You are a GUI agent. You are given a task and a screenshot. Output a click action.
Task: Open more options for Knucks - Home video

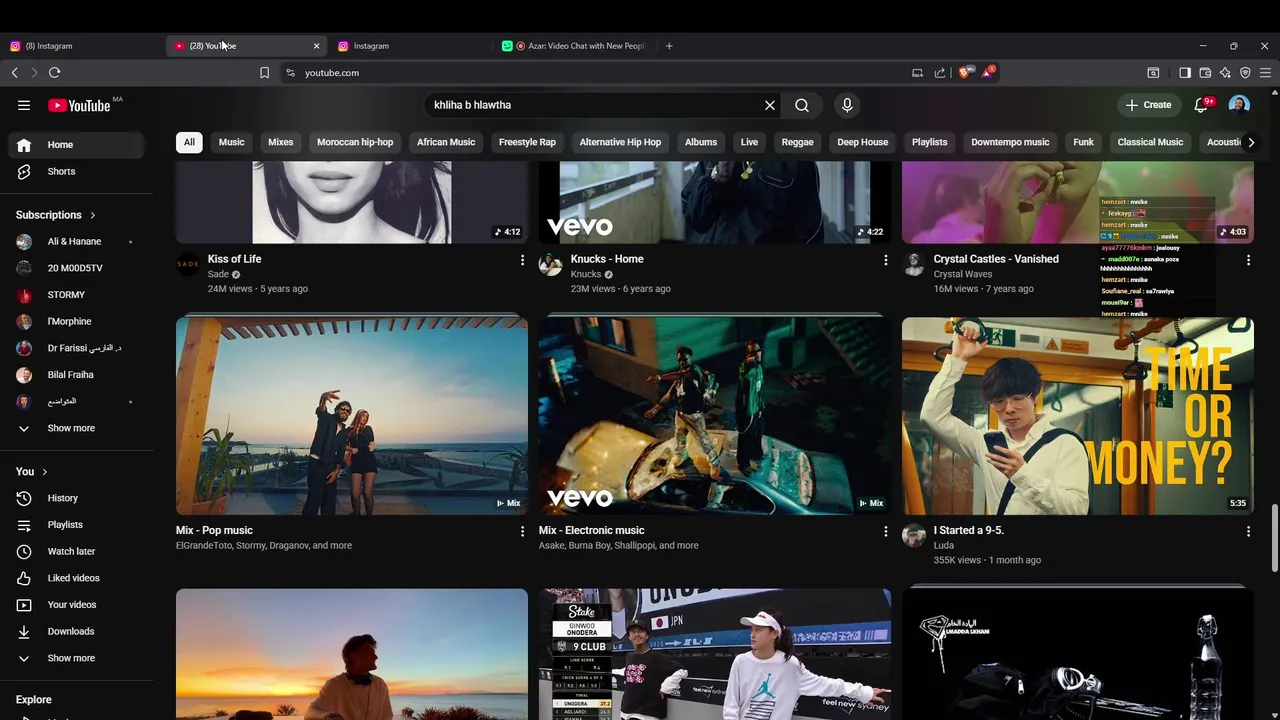(x=885, y=260)
